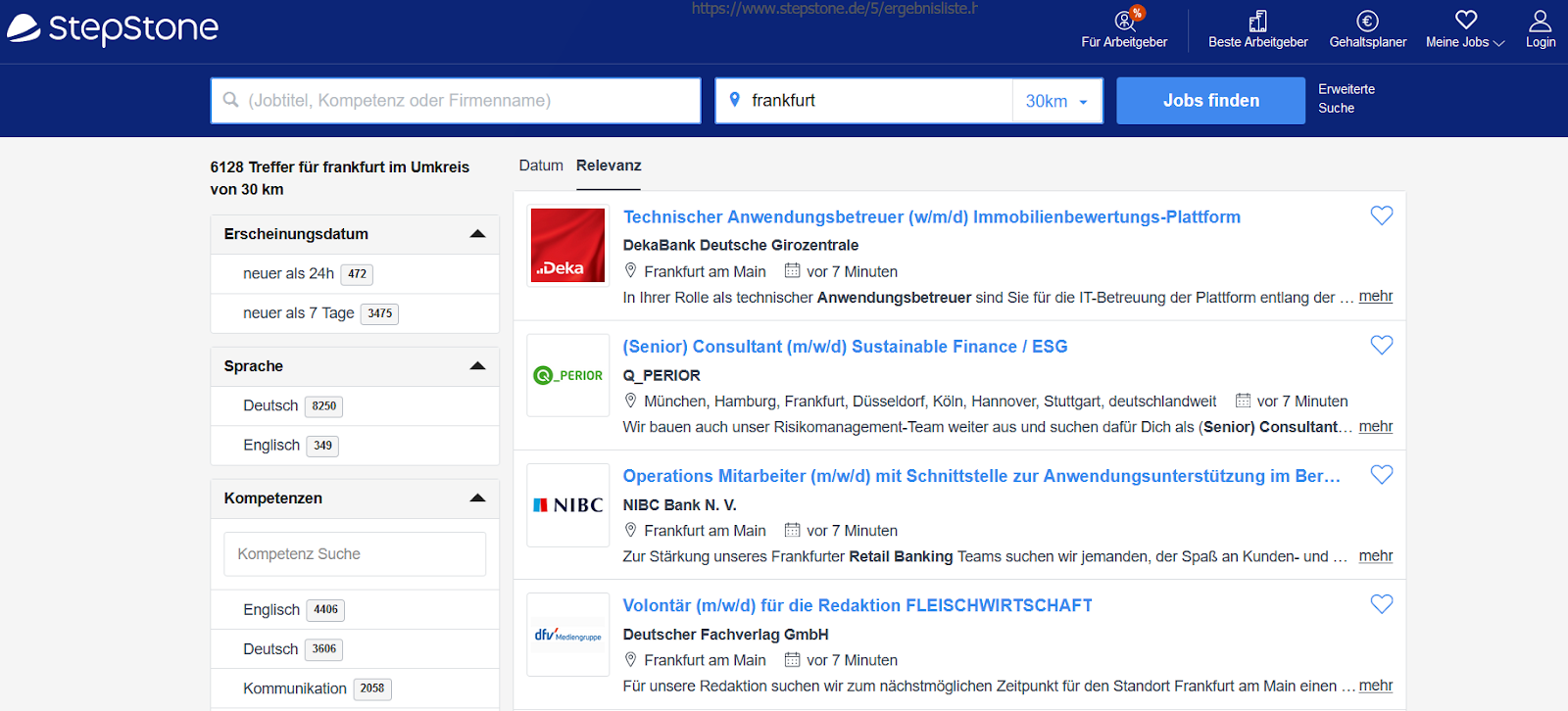Open Volontär Redaktion FLEISCHWIRTSCHAFT job link
This screenshot has width=1568, height=711.
click(857, 605)
